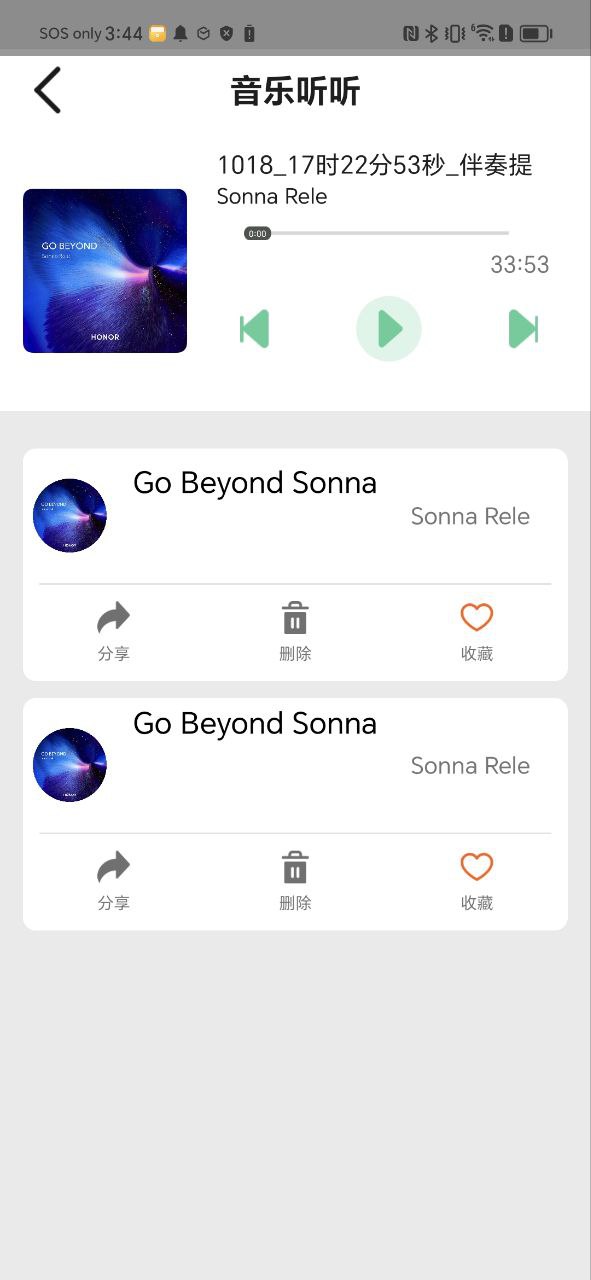Image resolution: width=591 pixels, height=1280 pixels.
Task: Tap the now-playing title 1018_17时22分53秒_伴奏提
Action: [375, 165]
